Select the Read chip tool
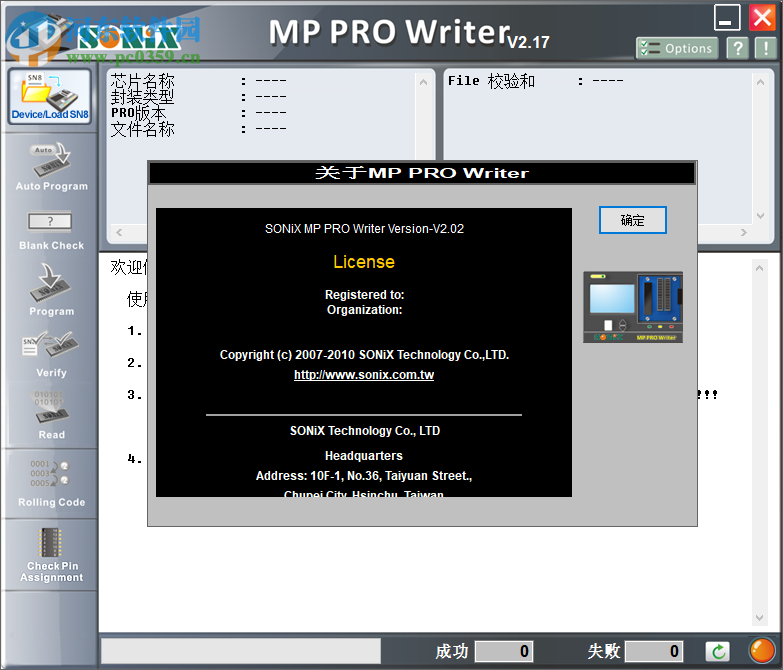 tap(51, 415)
